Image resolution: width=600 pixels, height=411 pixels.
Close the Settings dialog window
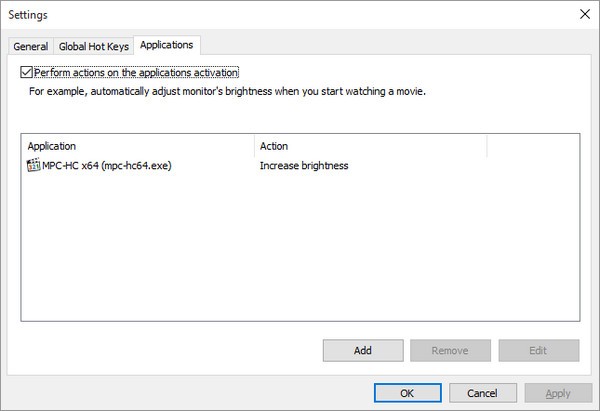584,14
